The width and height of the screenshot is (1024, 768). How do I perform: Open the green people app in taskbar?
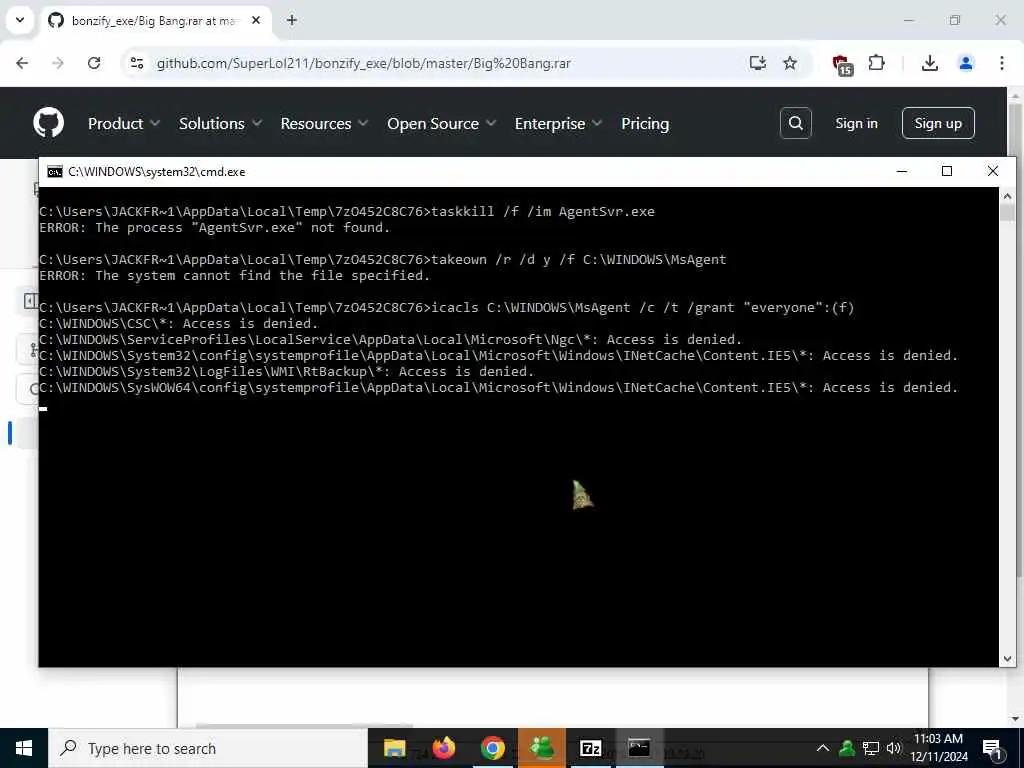541,748
